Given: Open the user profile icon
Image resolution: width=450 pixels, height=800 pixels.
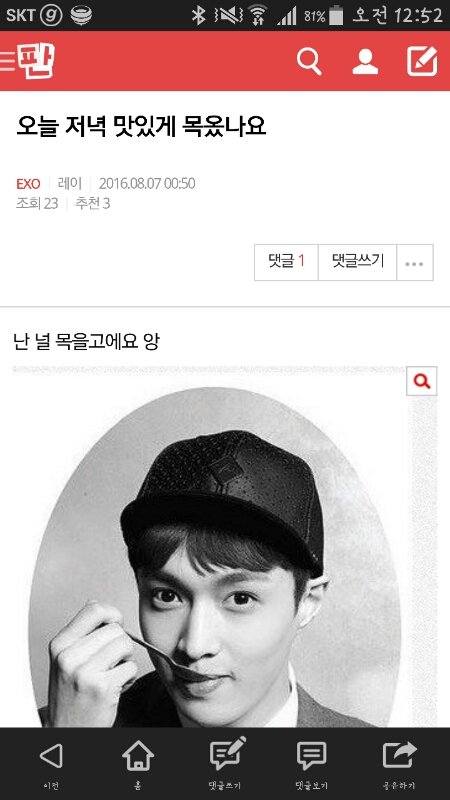Looking at the screenshot, I should [365, 62].
